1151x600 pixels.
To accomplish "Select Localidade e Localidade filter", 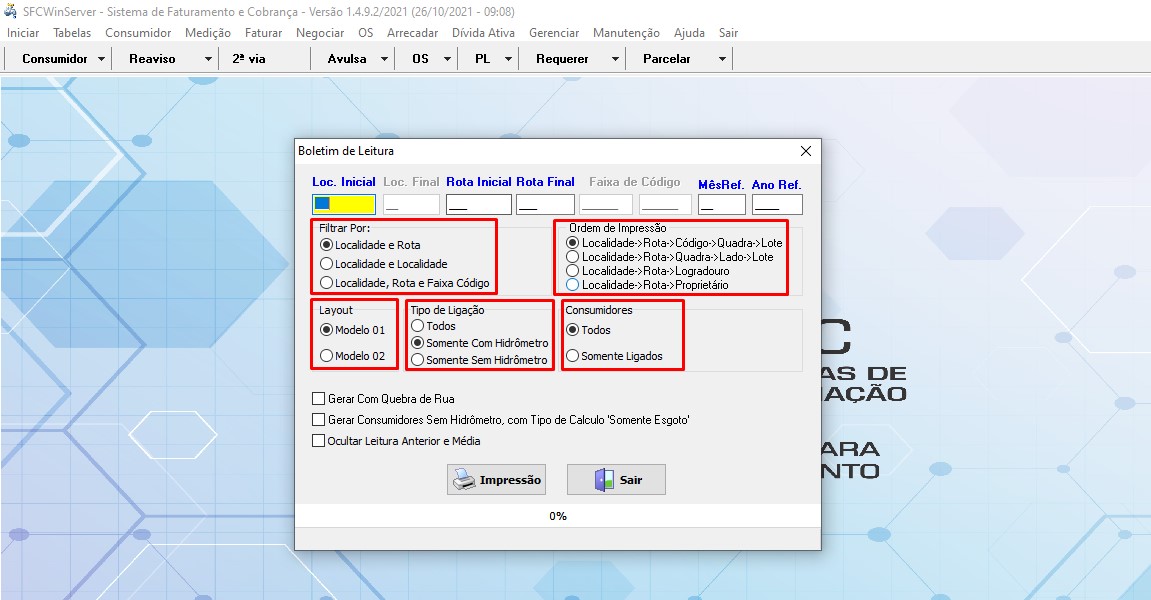I will (326, 264).
